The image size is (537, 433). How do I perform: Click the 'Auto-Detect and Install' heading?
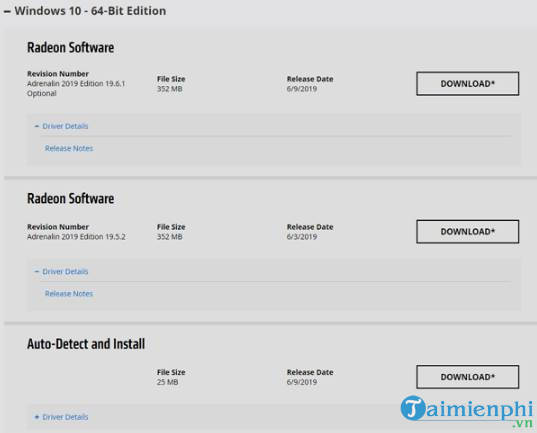(x=86, y=344)
